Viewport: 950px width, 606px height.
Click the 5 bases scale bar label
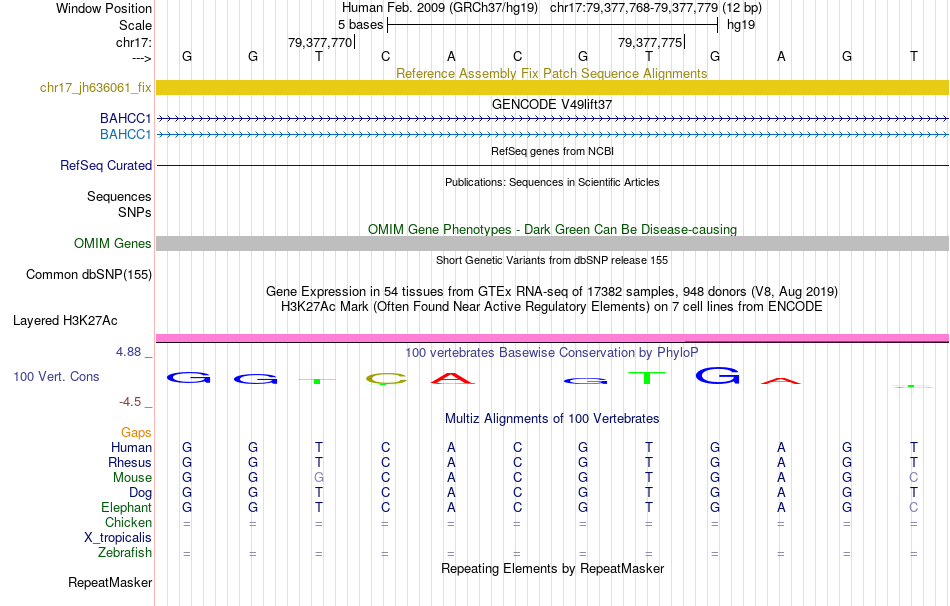360,25
